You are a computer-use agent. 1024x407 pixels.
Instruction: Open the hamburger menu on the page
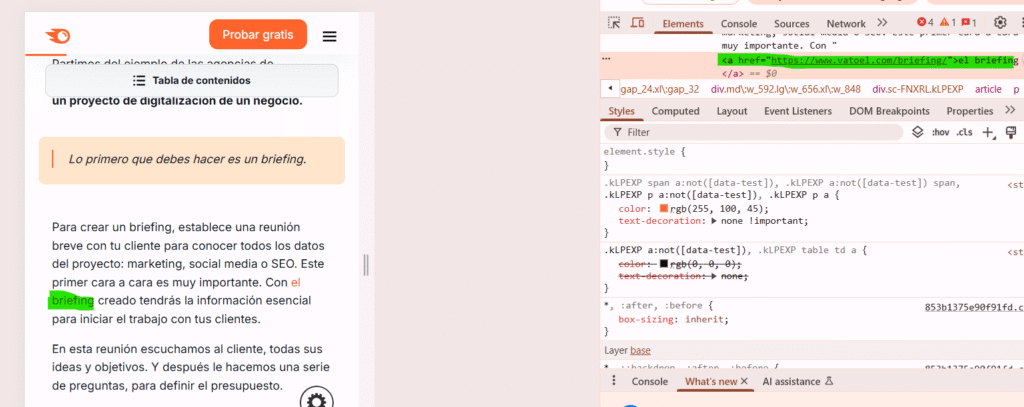tap(329, 36)
